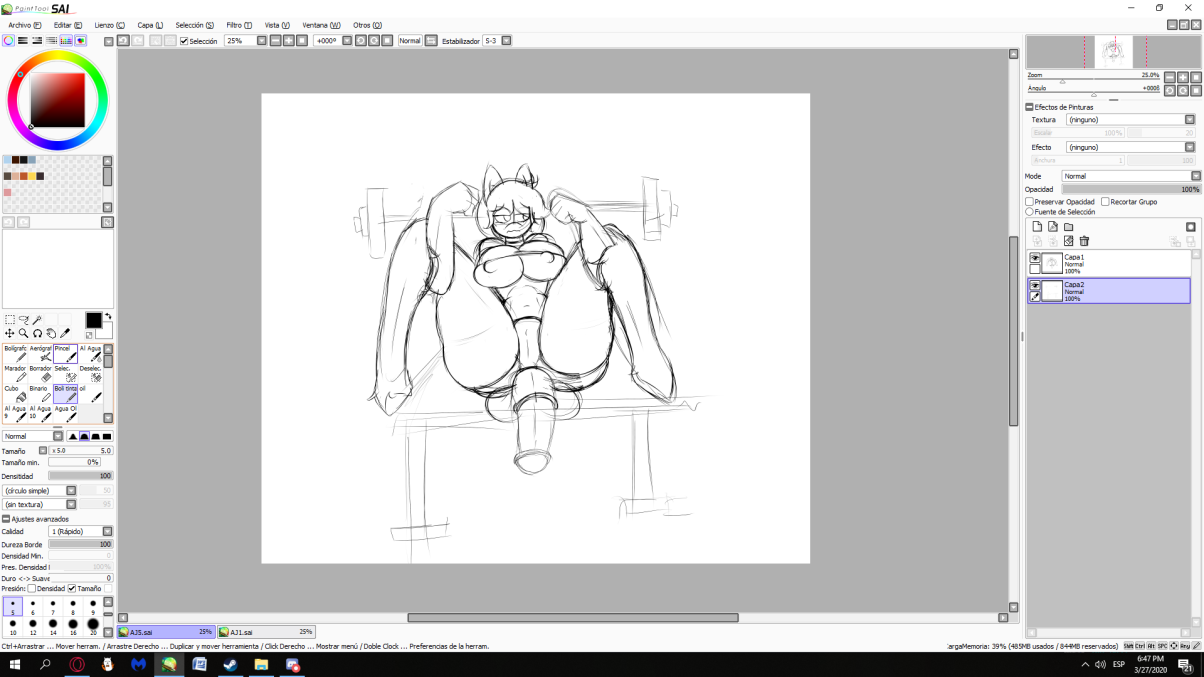Hide the Capa2 layer
Screen dimensions: 1204x677
[x=1035, y=286]
